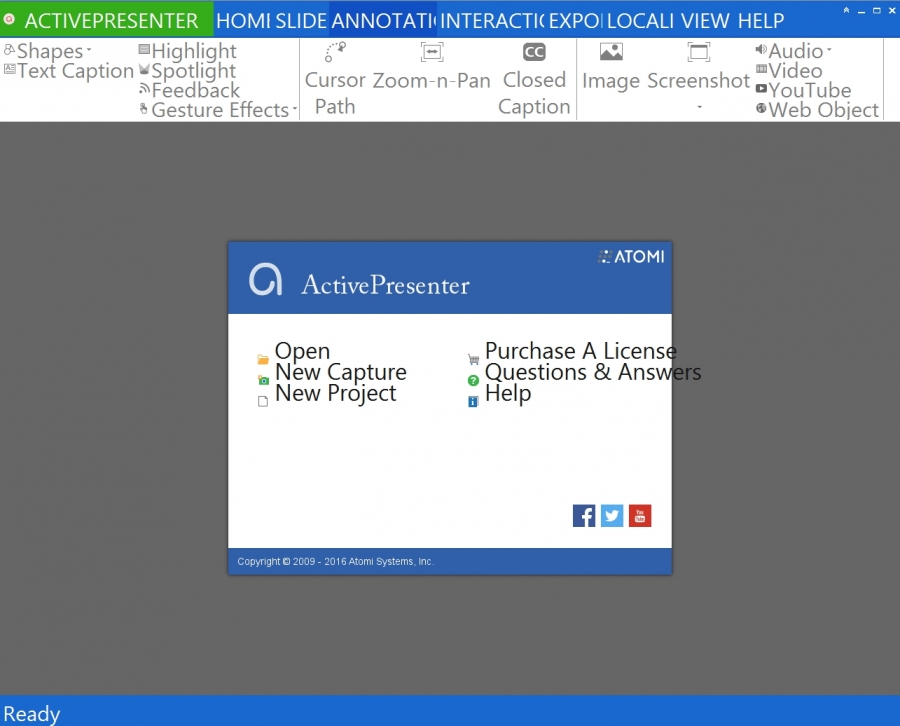Viewport: 900px width, 726px height.
Task: Insert a Closed Caption
Action: [534, 80]
